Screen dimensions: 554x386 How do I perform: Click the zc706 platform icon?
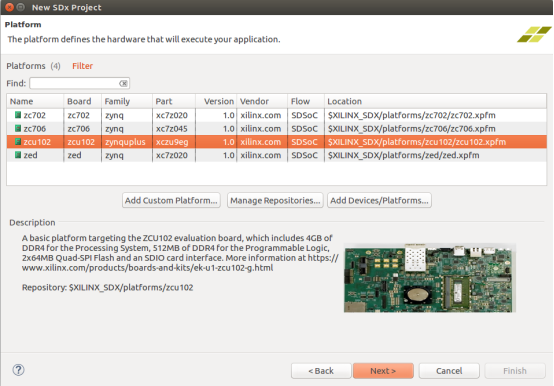pyautogui.click(x=18, y=129)
